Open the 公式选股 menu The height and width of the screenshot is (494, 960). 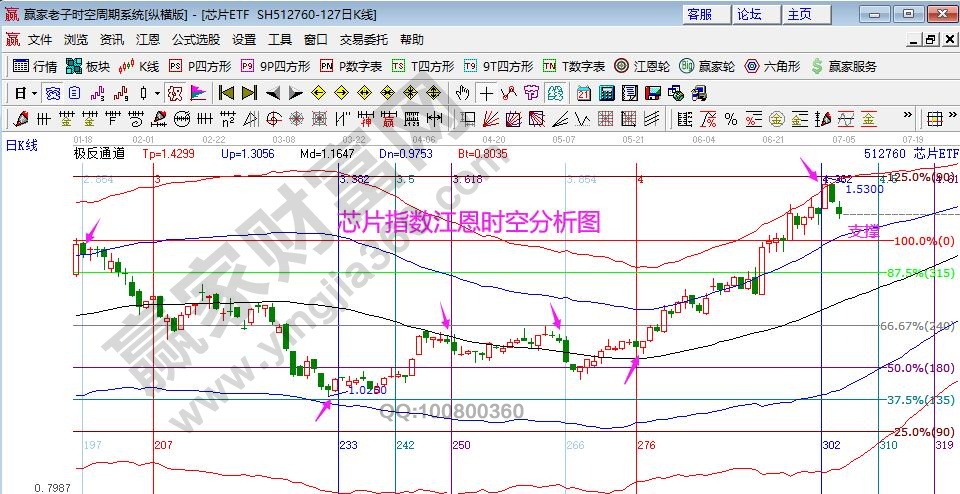click(x=195, y=40)
